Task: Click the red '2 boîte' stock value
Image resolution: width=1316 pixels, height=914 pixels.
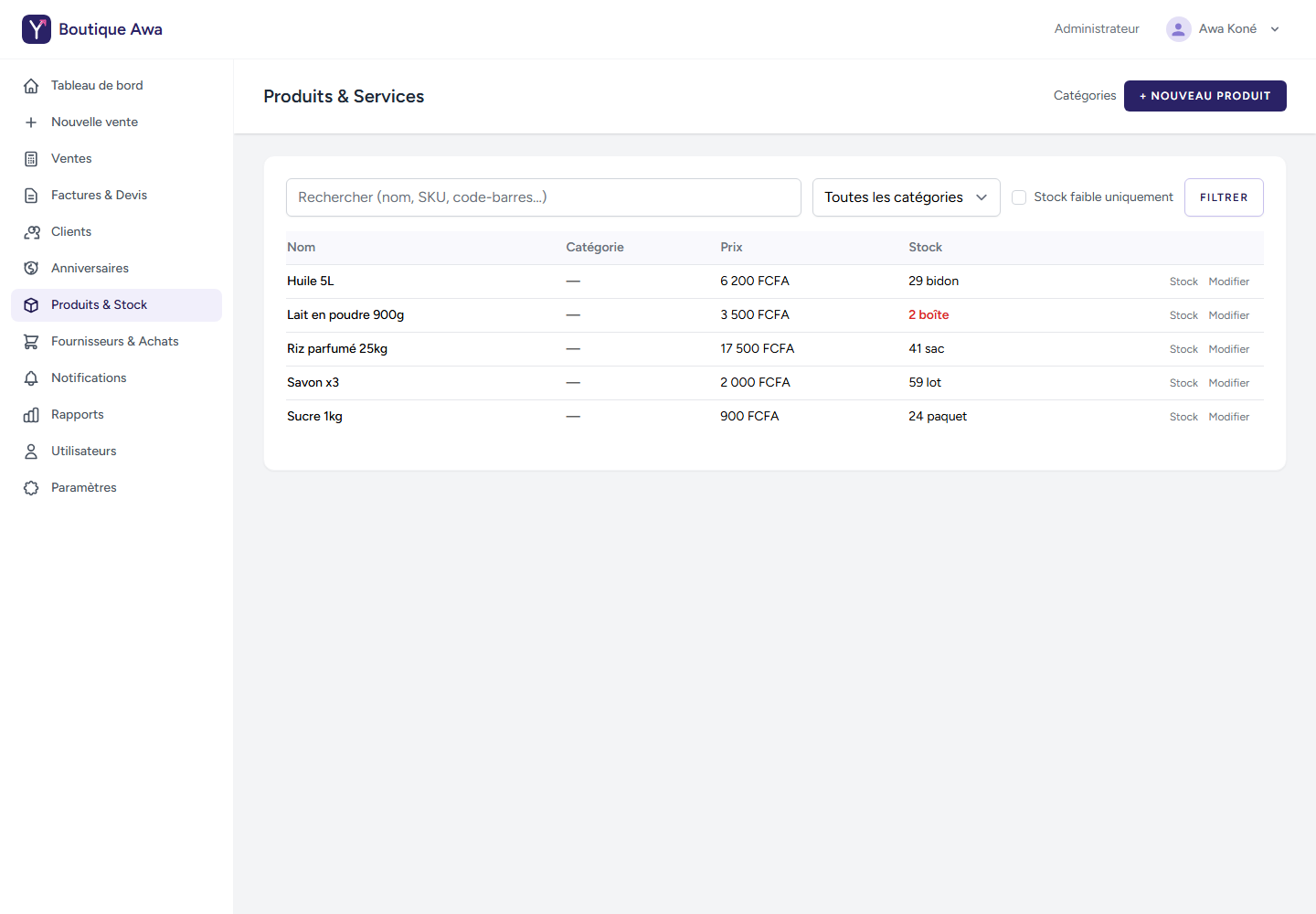Action: 929,315
